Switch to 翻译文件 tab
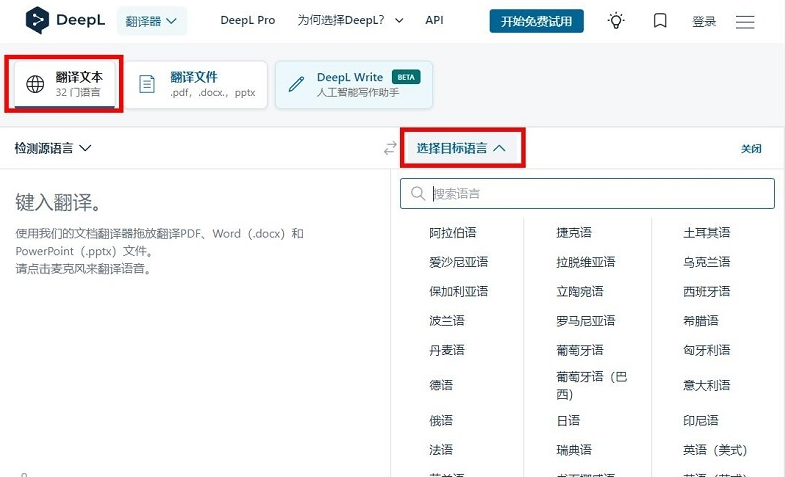 coord(196,84)
